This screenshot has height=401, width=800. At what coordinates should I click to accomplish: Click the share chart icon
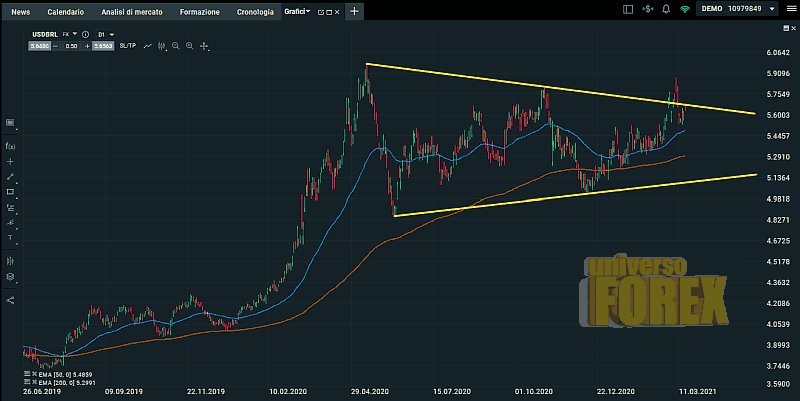[10, 299]
